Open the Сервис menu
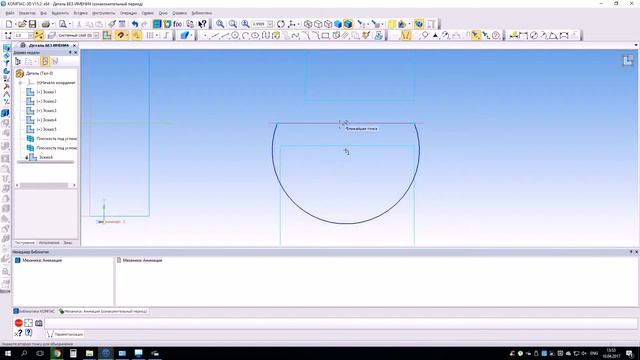 coord(147,13)
